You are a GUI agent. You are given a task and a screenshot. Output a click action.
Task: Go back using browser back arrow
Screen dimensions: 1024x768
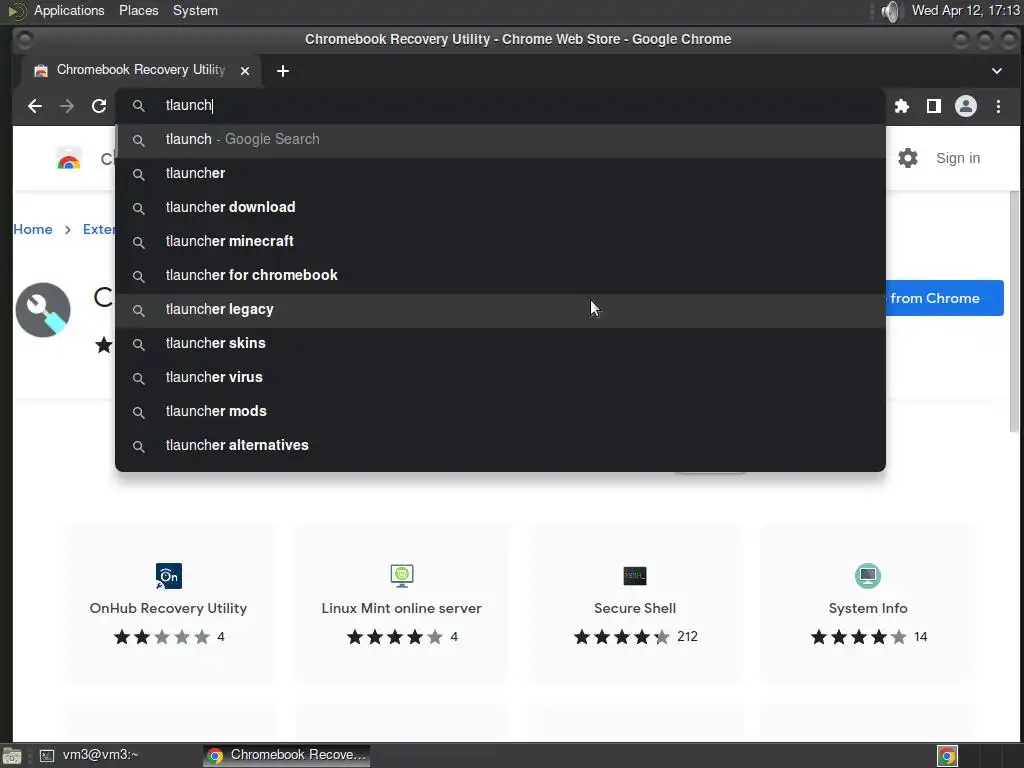click(35, 106)
